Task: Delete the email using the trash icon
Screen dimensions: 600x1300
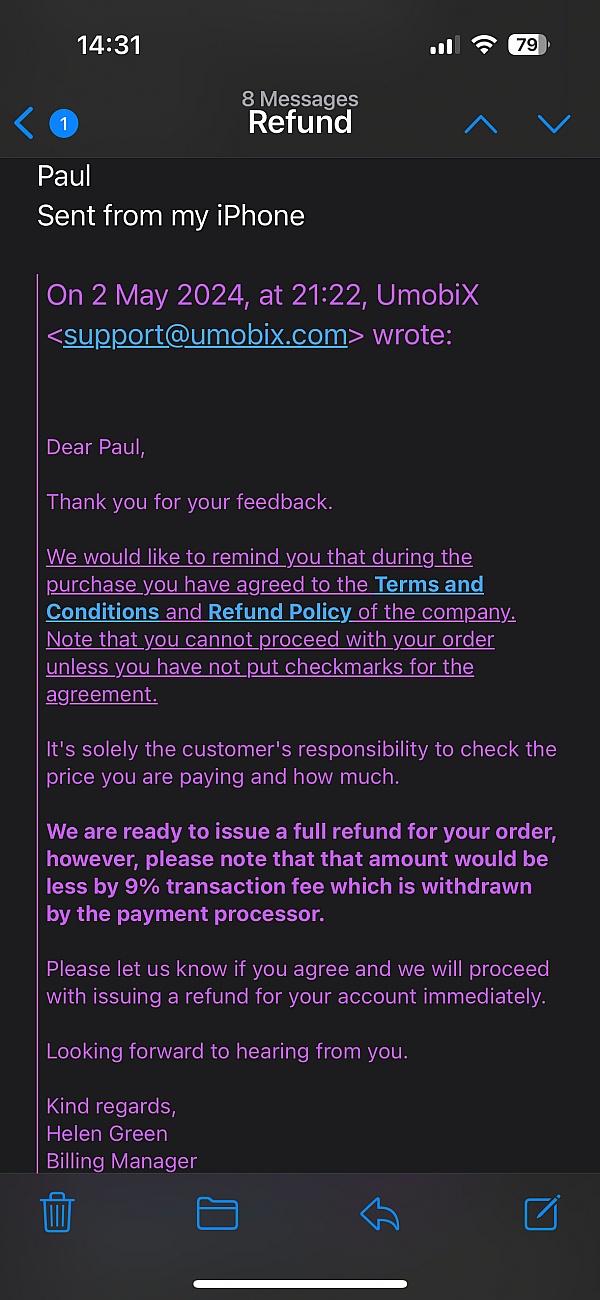Action: (57, 1213)
